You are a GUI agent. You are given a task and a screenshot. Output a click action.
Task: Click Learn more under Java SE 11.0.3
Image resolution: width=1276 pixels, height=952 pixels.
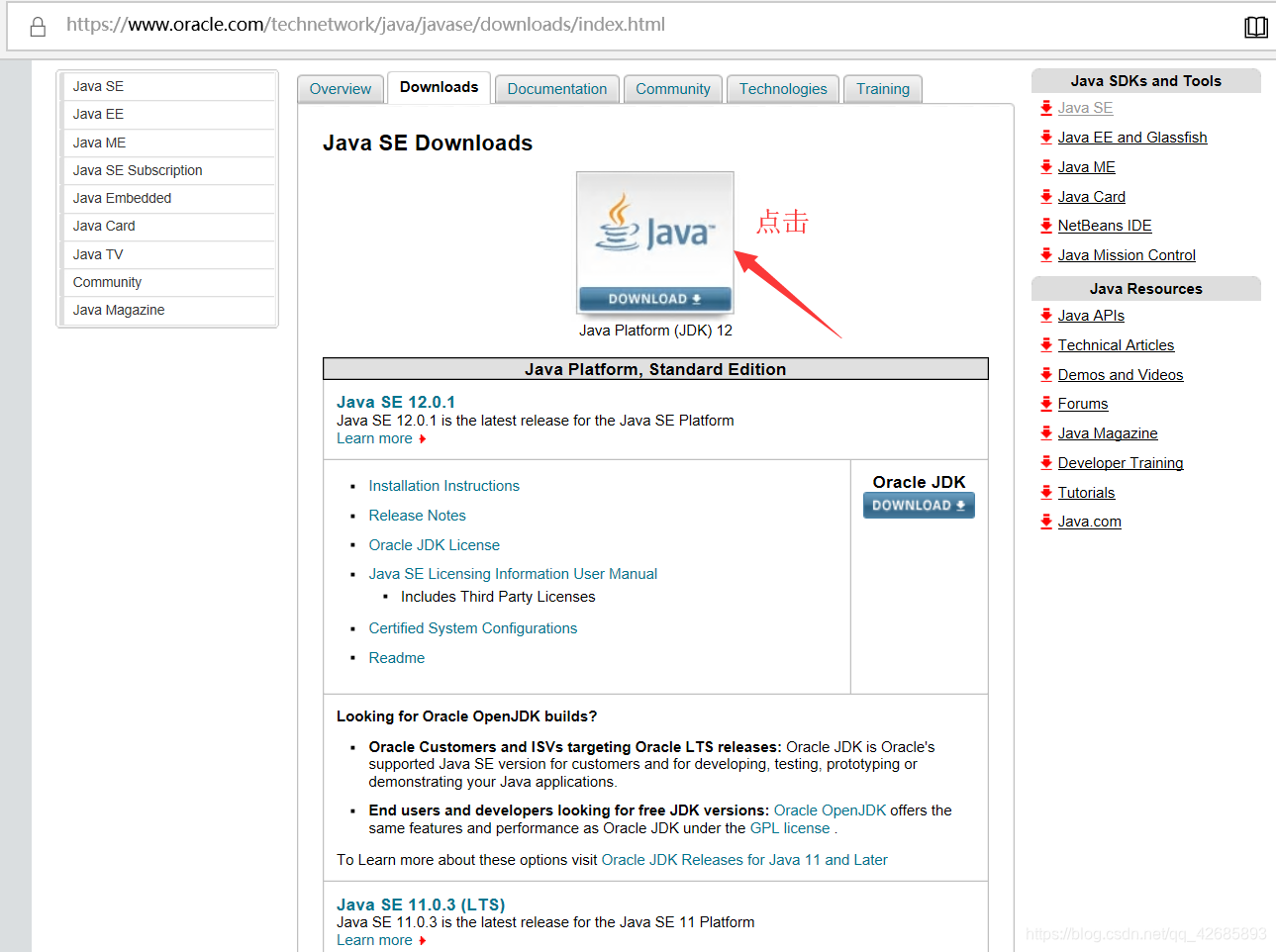click(374, 940)
